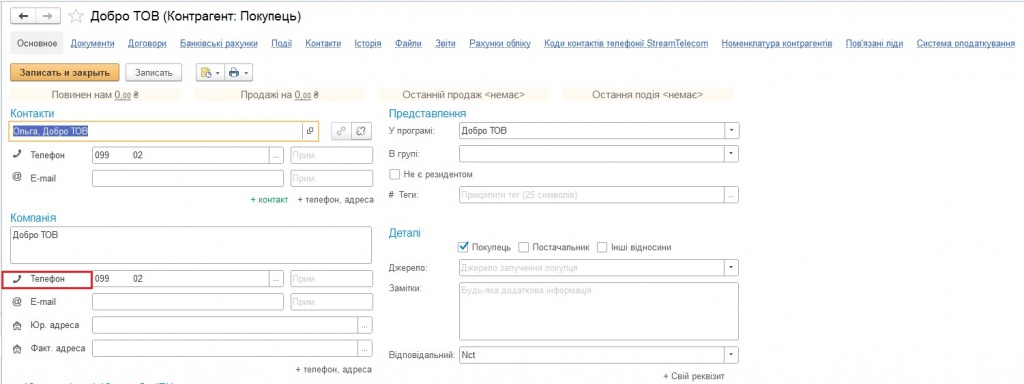This screenshot has height=384, width=1024.
Task: Select the Основное tab
Action: pyautogui.click(x=37, y=44)
